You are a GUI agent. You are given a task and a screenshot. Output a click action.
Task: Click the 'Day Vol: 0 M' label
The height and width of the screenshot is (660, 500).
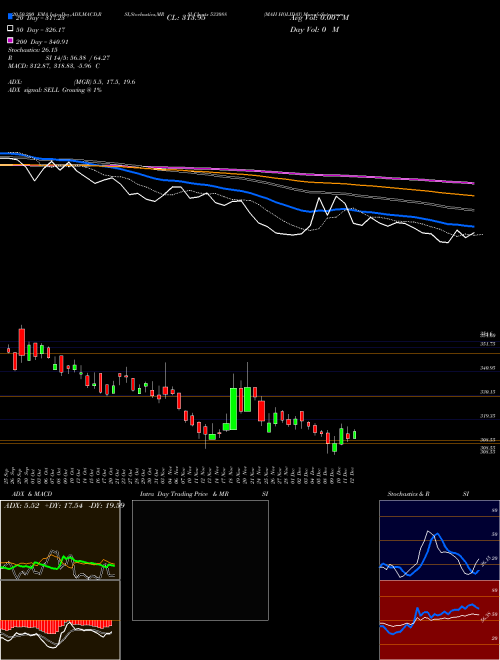314,30
